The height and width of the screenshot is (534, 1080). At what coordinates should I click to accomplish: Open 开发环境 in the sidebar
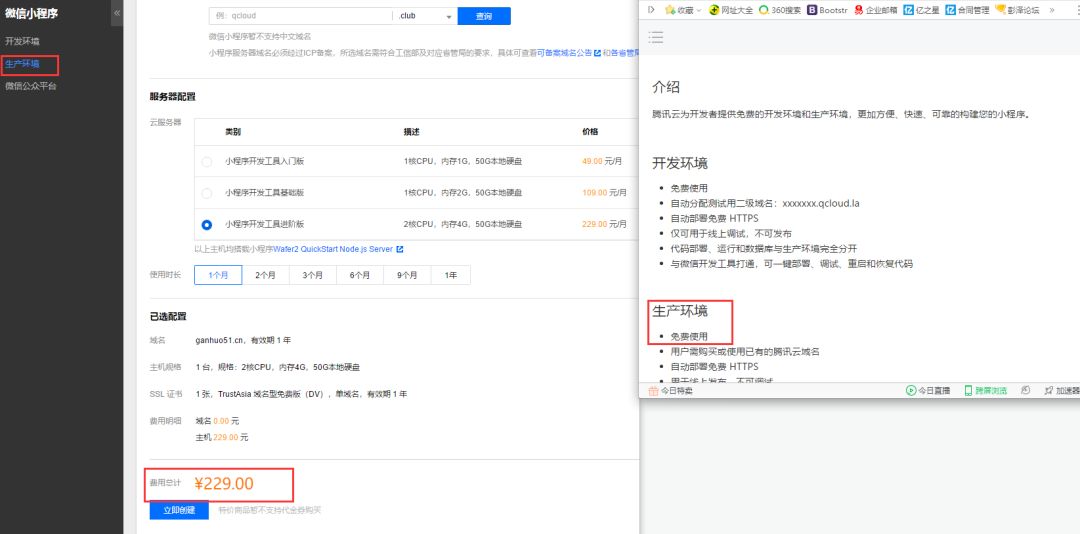[x=22, y=41]
